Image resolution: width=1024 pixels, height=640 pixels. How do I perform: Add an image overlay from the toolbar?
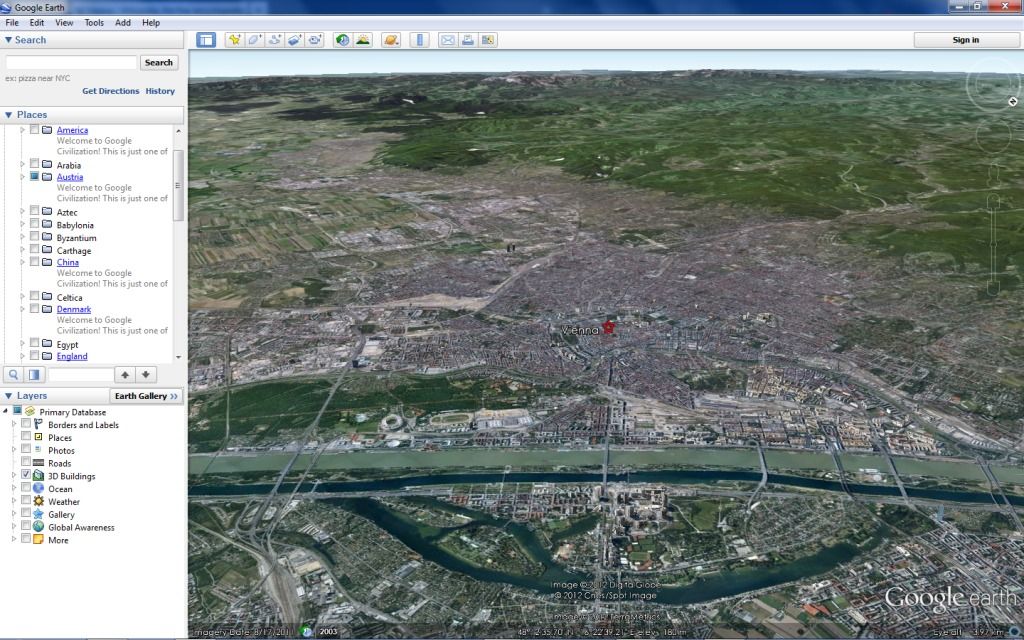[295, 40]
